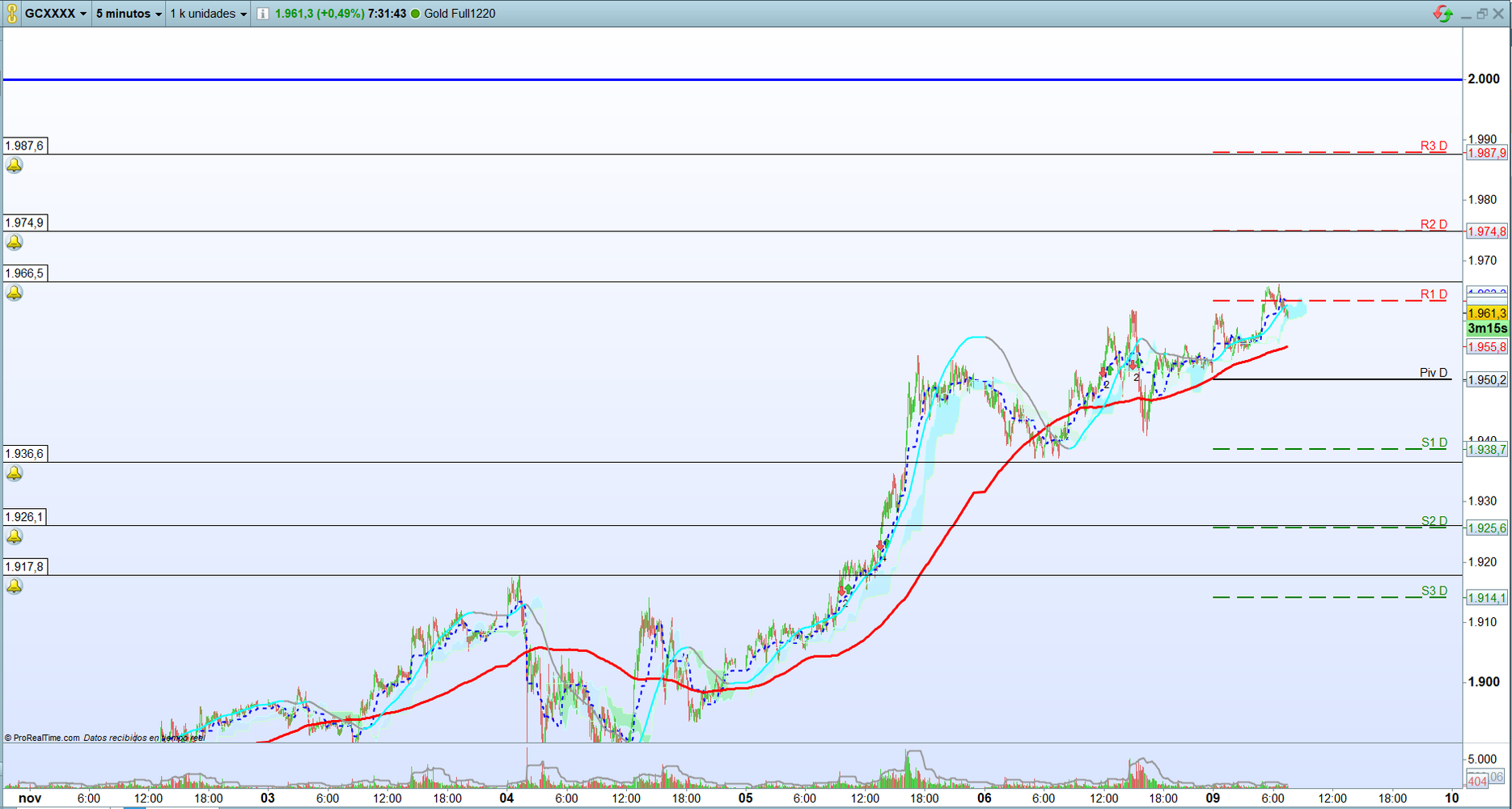This screenshot has height=809, width=1512.
Task: Click the 3m15s candle countdown tag
Action: 1487,328
